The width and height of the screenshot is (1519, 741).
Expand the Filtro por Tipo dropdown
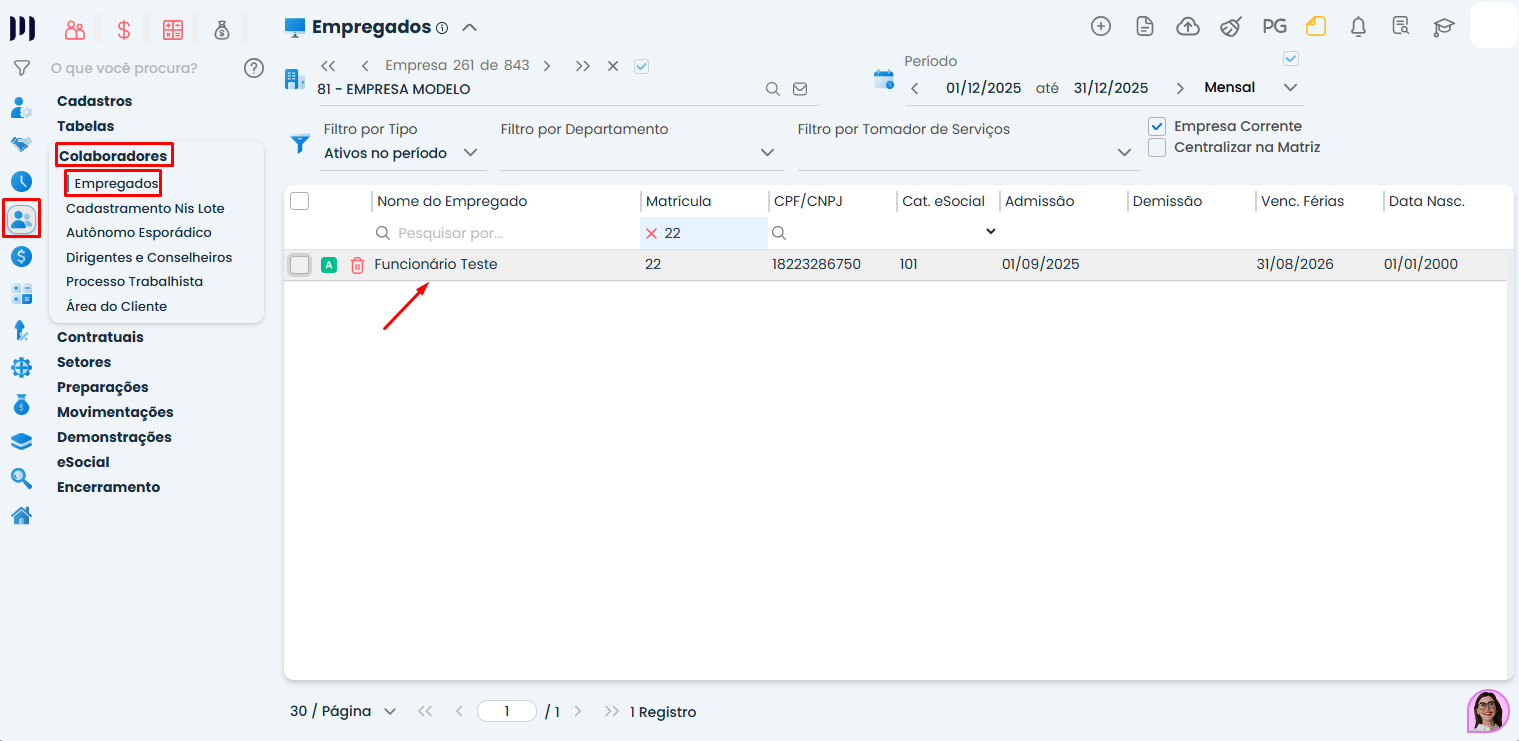(472, 153)
